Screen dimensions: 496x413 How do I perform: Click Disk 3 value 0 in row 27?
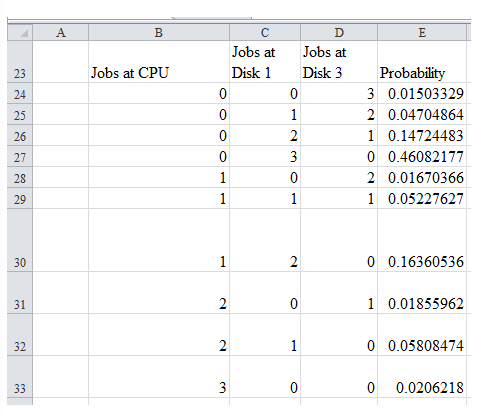coord(339,156)
